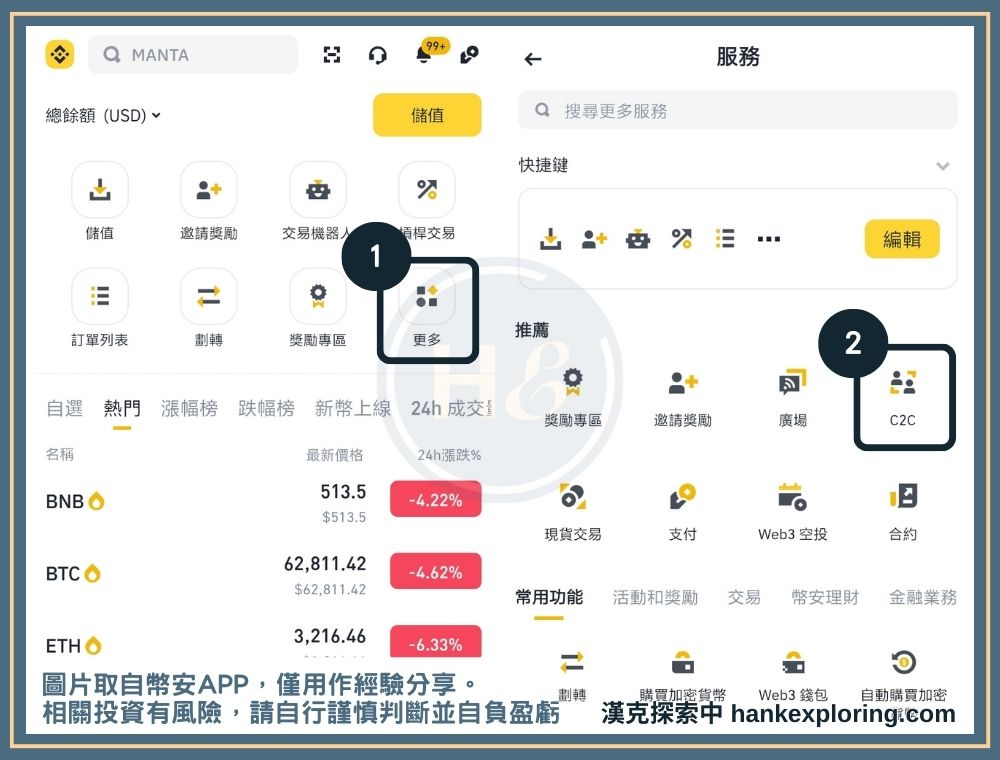The image size is (1000, 760).
Task: Switch to the 跌幅榜 losers tab
Action: pos(266,408)
